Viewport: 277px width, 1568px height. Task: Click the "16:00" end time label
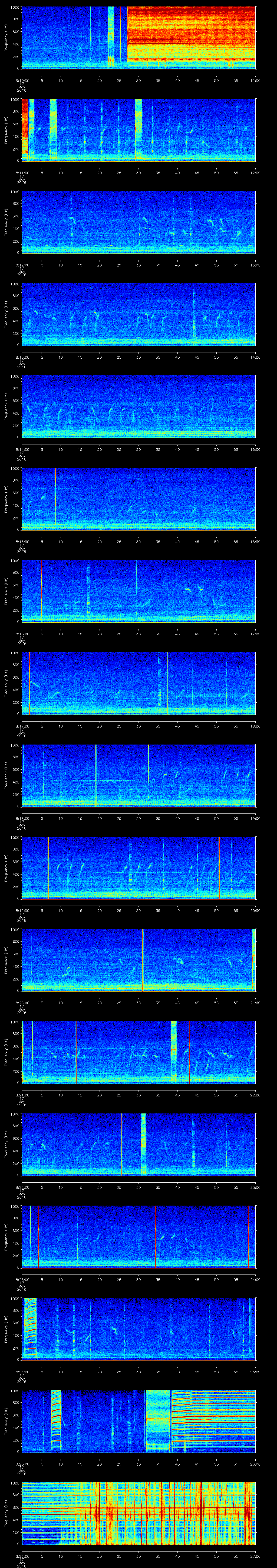click(x=255, y=542)
